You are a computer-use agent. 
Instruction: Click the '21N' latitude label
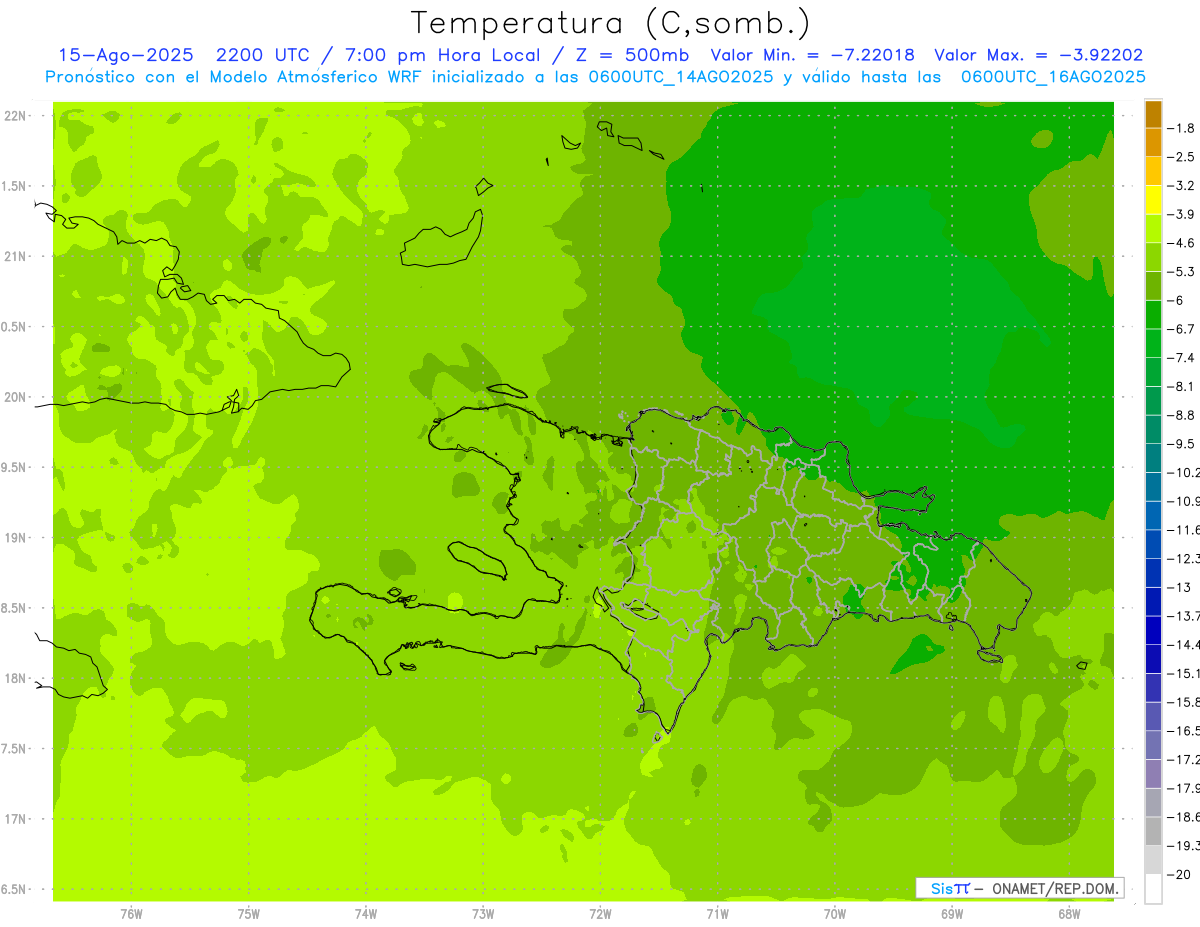click(x=14, y=257)
